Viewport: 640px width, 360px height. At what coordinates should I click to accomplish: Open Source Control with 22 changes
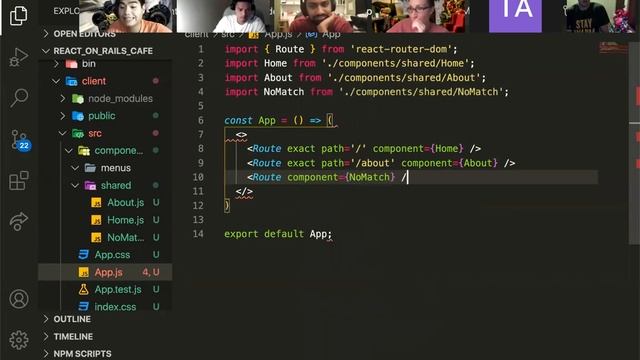(20, 140)
